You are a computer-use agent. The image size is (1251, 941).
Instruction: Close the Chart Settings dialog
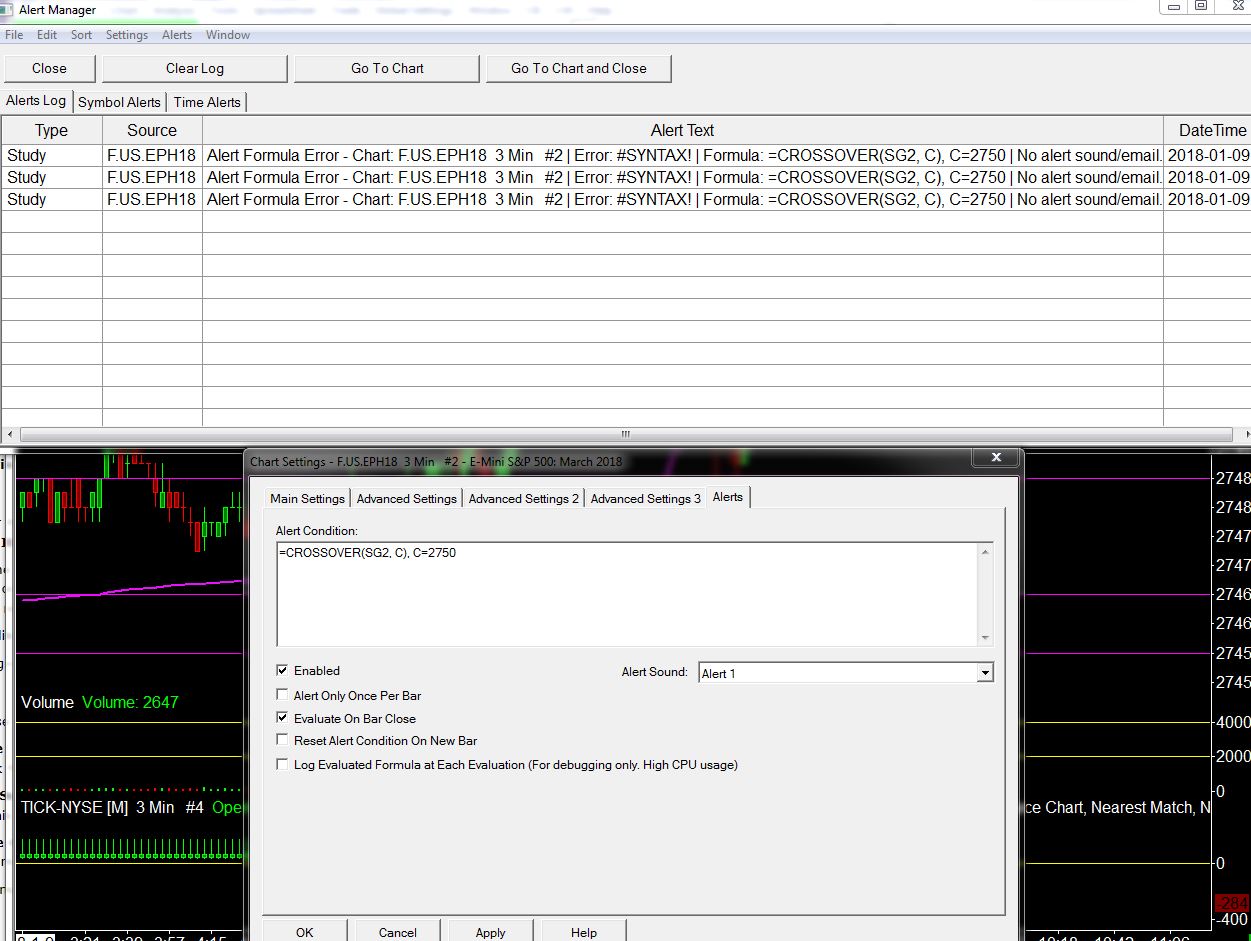coord(996,458)
